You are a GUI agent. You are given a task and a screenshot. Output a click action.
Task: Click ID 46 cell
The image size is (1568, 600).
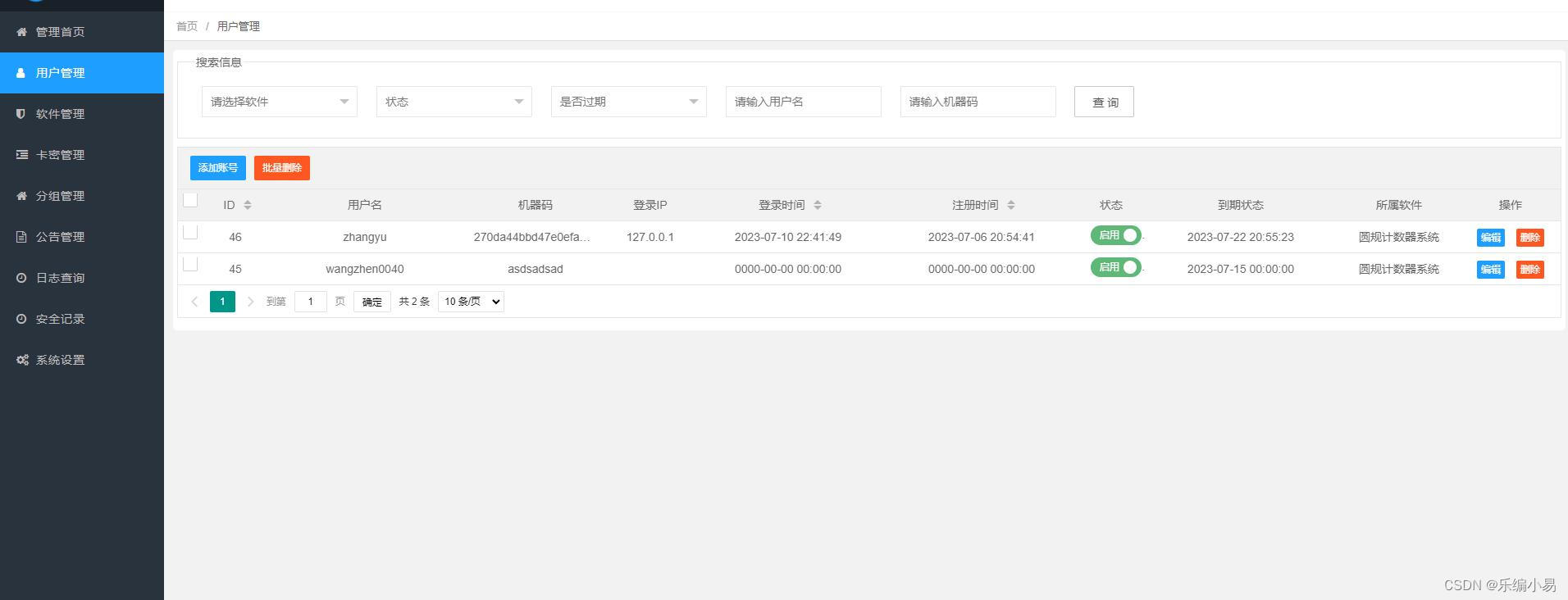click(x=235, y=237)
